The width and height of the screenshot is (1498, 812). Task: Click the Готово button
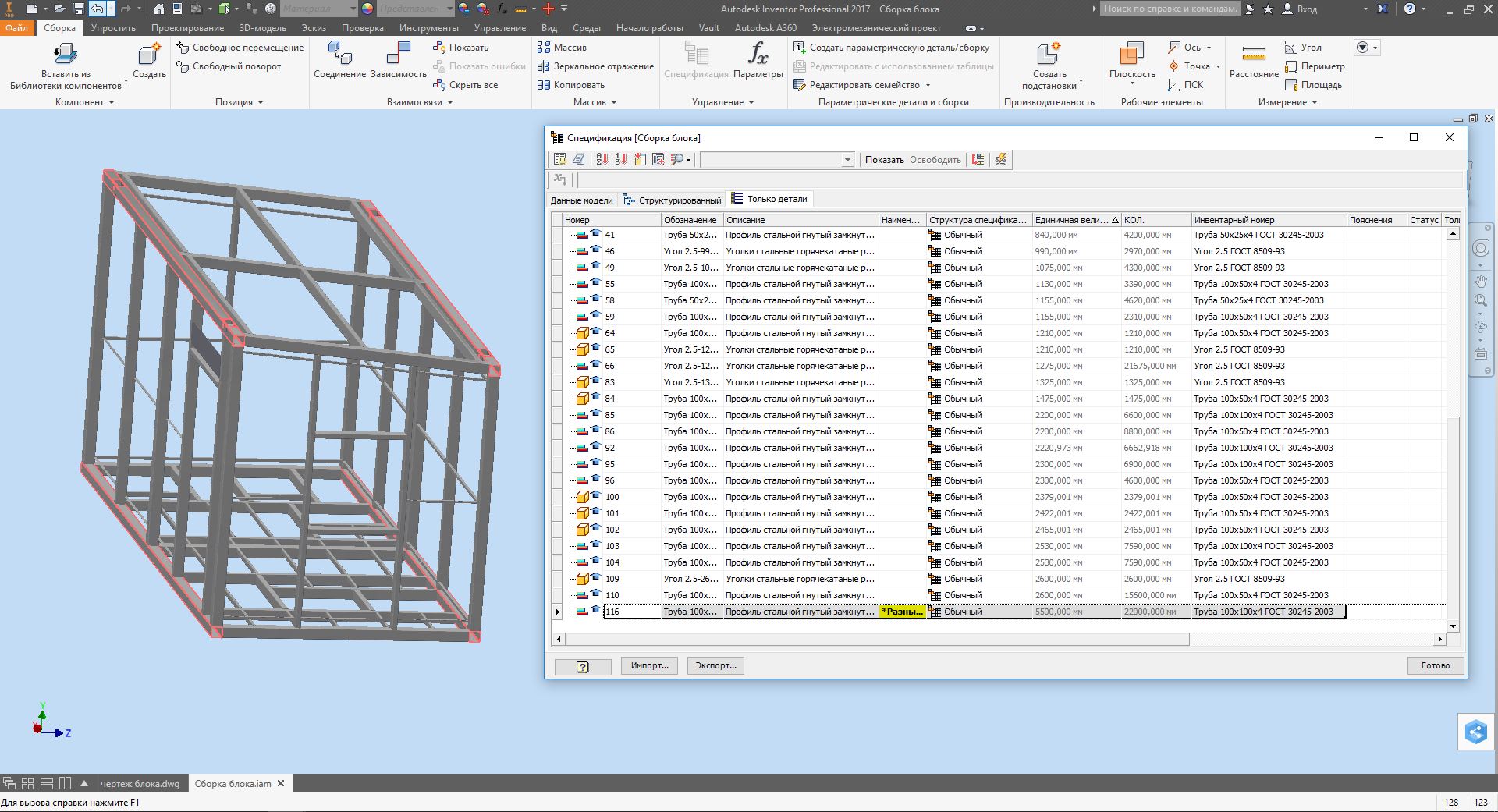coord(1435,665)
